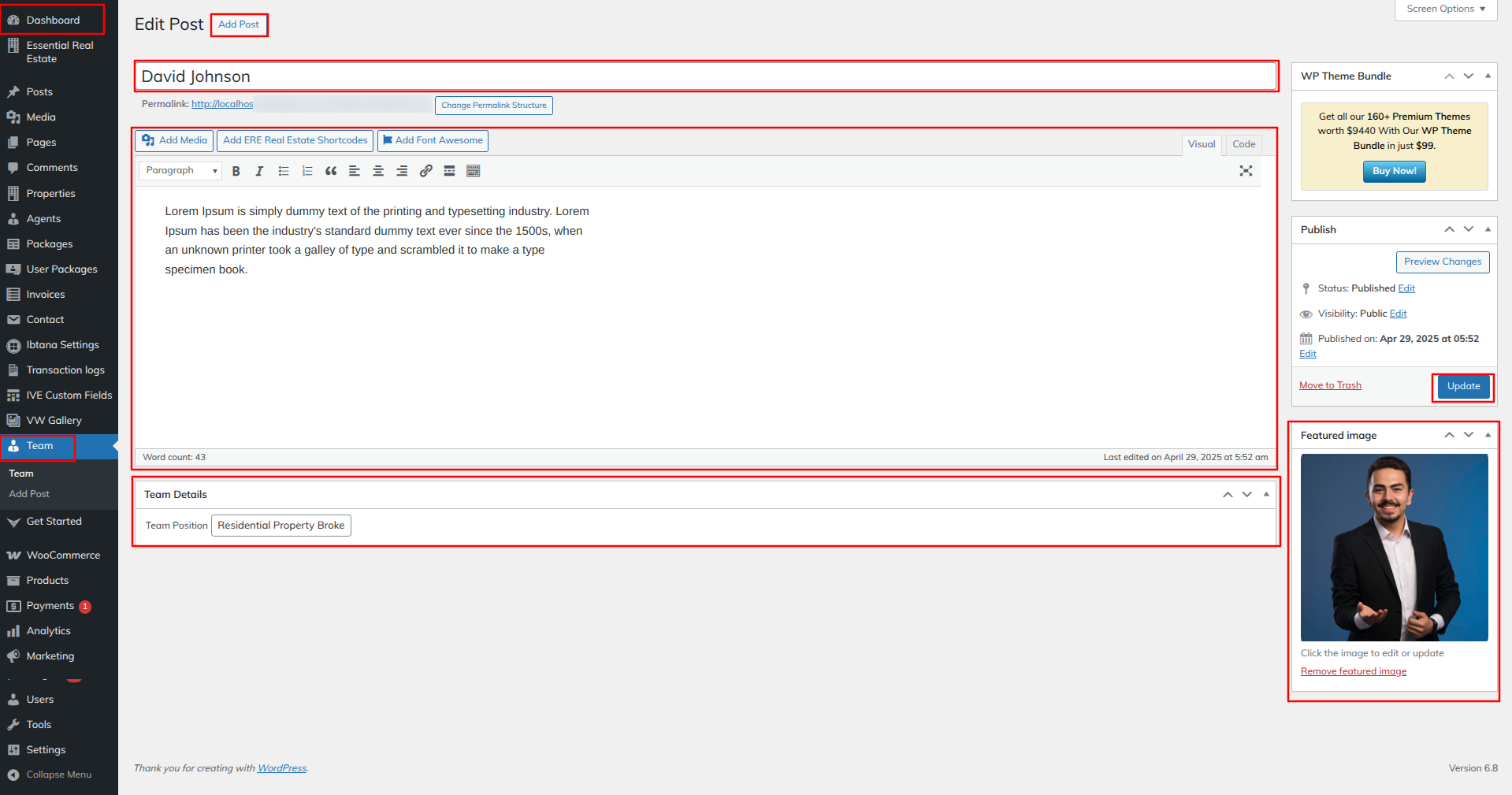Collapse the Team Details panel
Viewport: 1512px width, 795px height.
pyautogui.click(x=1266, y=495)
